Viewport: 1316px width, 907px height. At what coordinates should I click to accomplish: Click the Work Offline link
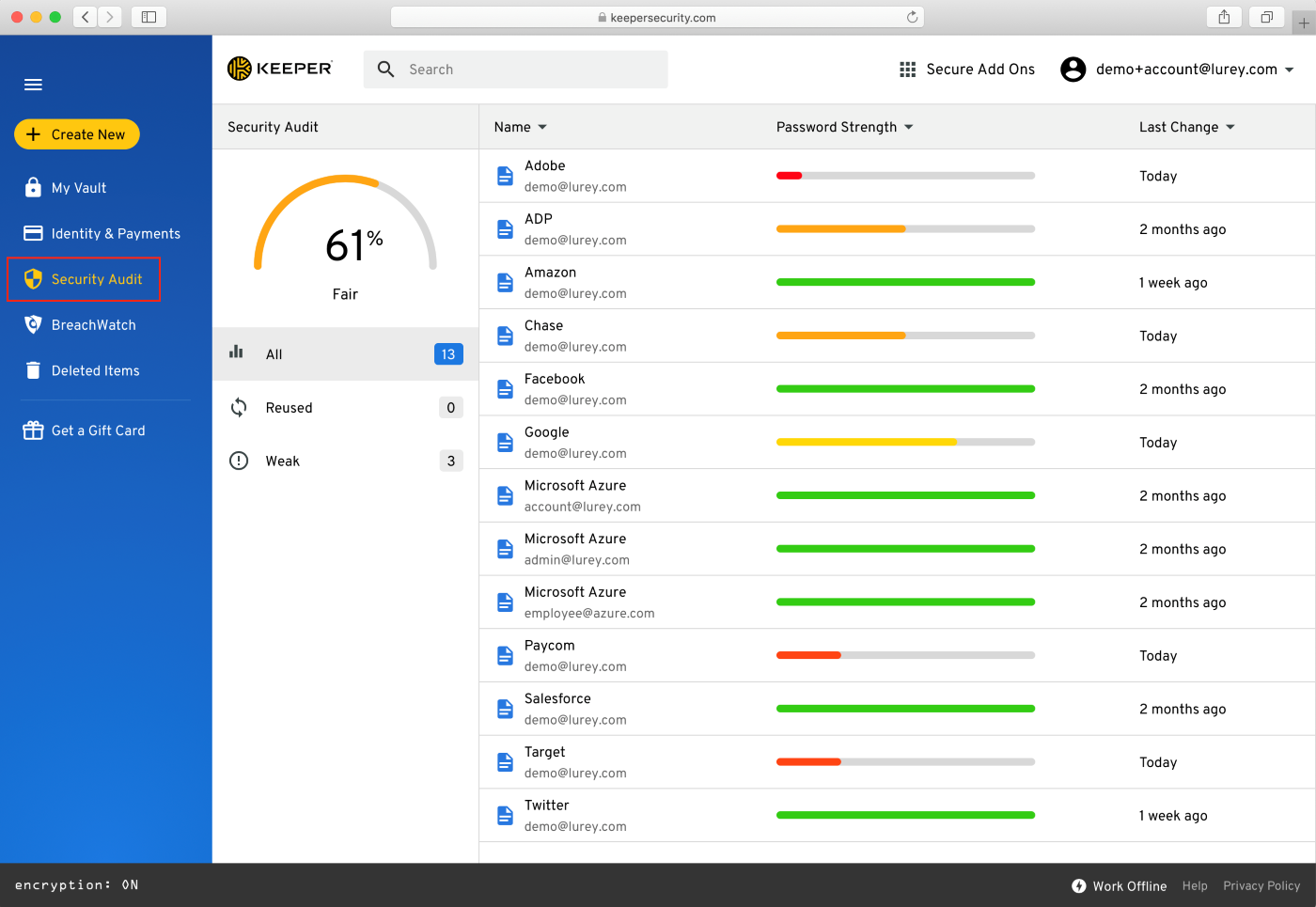(1130, 886)
